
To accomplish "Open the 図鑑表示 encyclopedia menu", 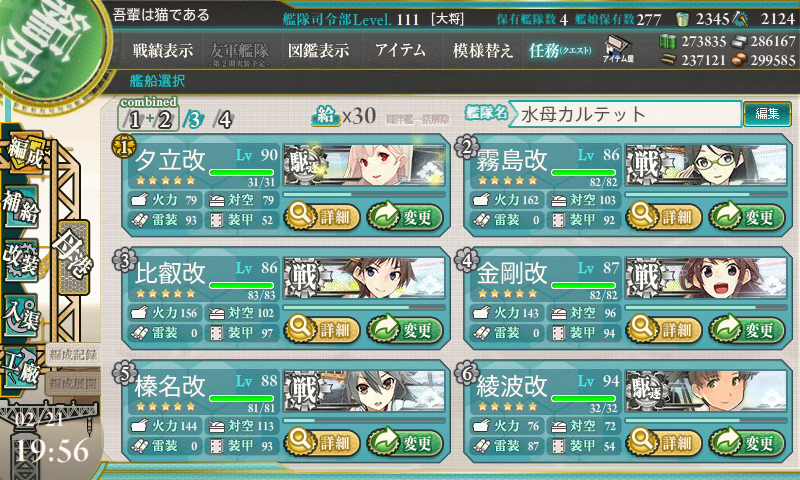I will click(318, 50).
